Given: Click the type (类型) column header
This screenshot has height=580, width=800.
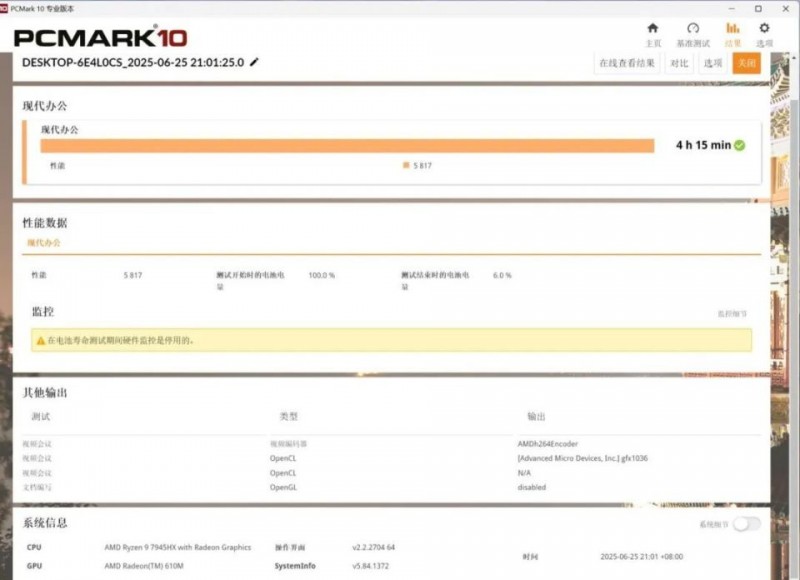Looking at the screenshot, I should [289, 416].
